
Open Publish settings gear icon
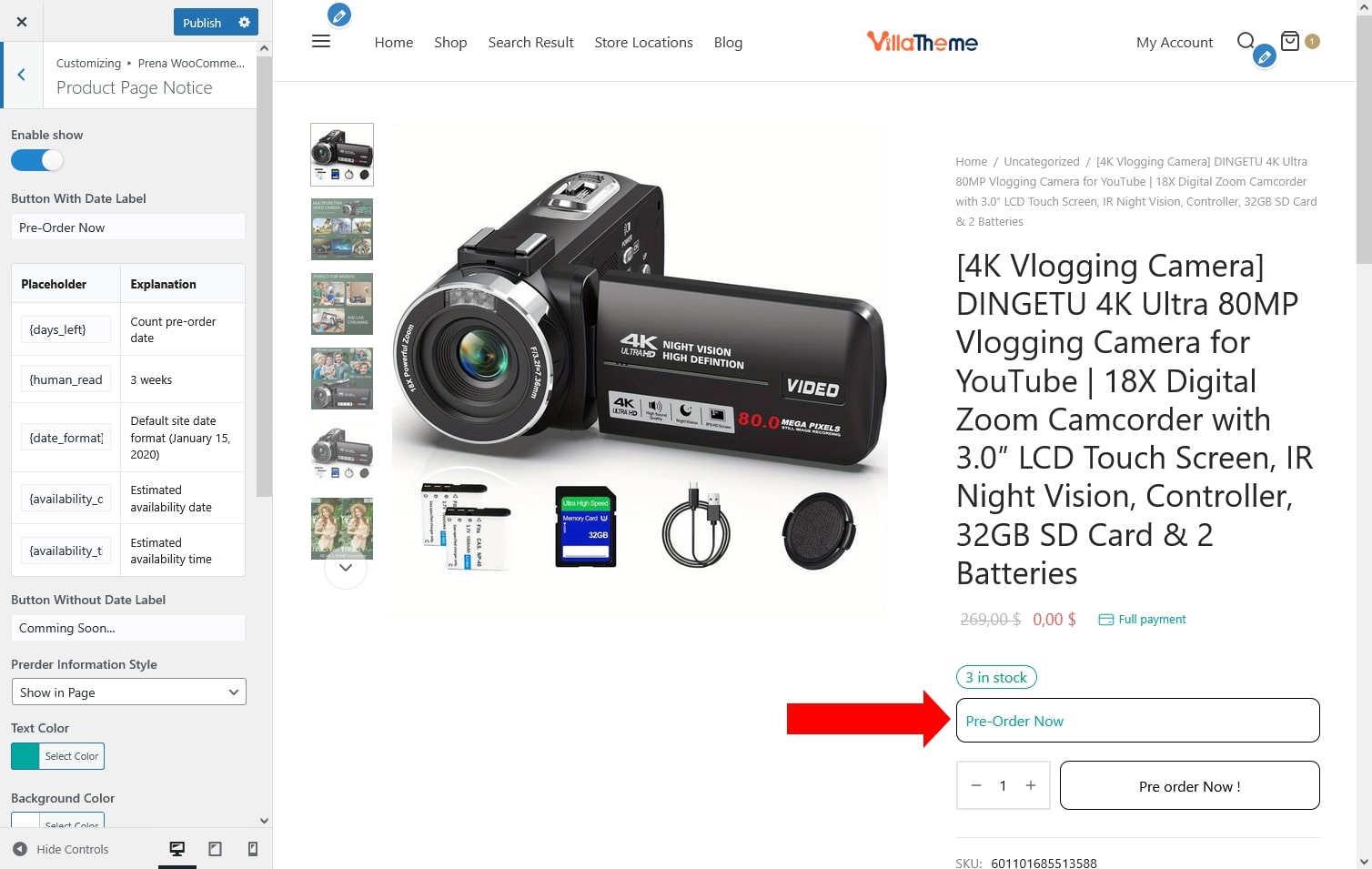tap(244, 22)
